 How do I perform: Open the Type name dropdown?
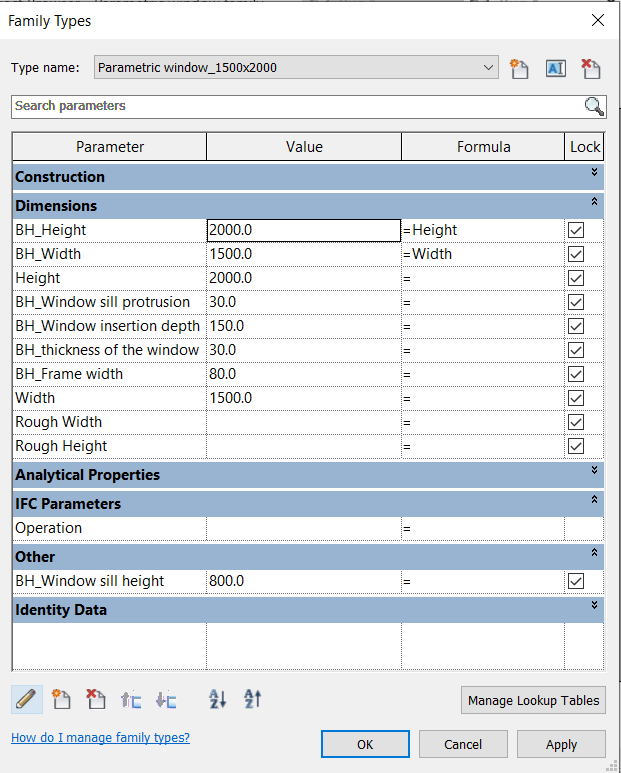(x=488, y=68)
